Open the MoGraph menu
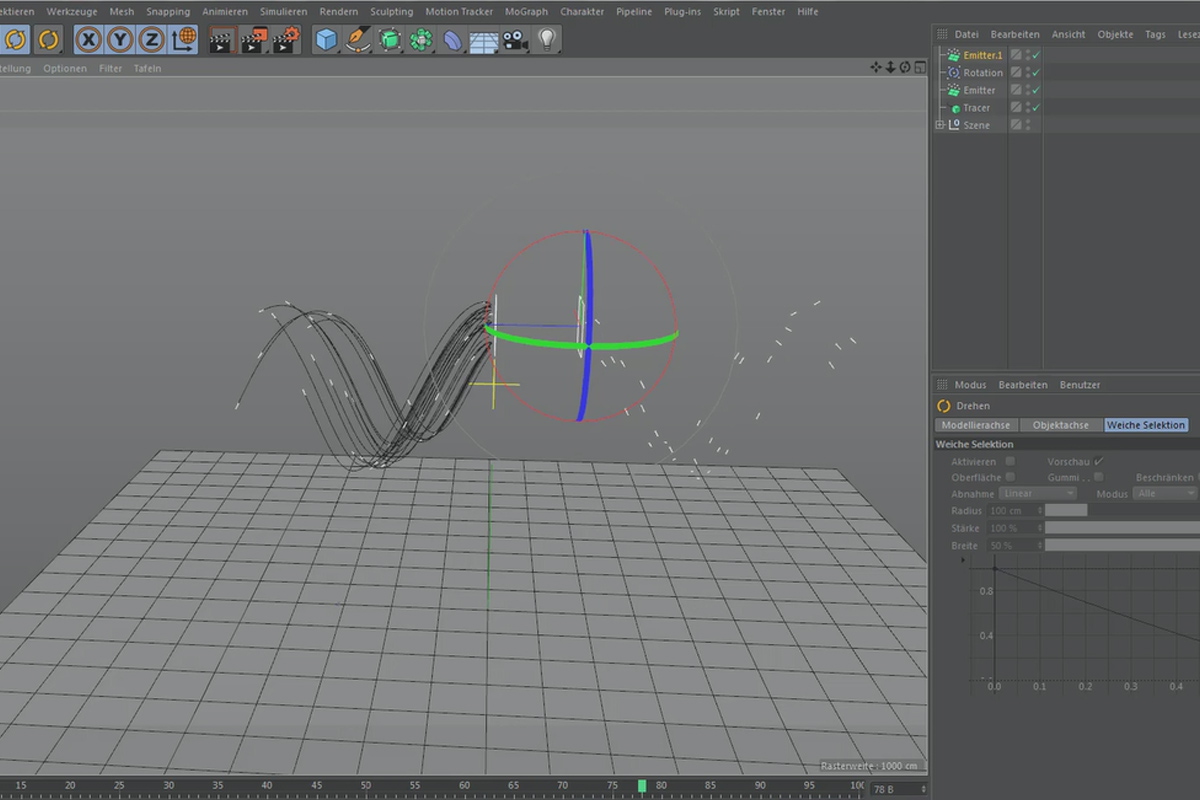1200x800 pixels. click(x=526, y=11)
